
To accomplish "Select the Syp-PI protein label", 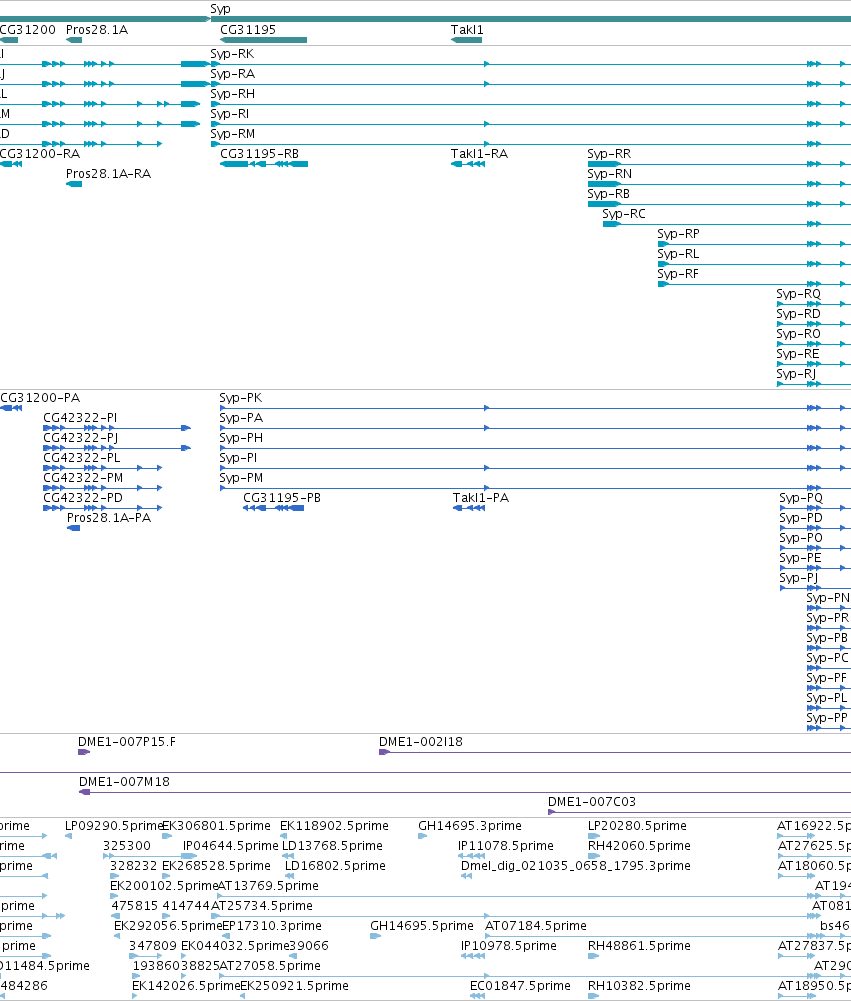I will coord(237,458).
